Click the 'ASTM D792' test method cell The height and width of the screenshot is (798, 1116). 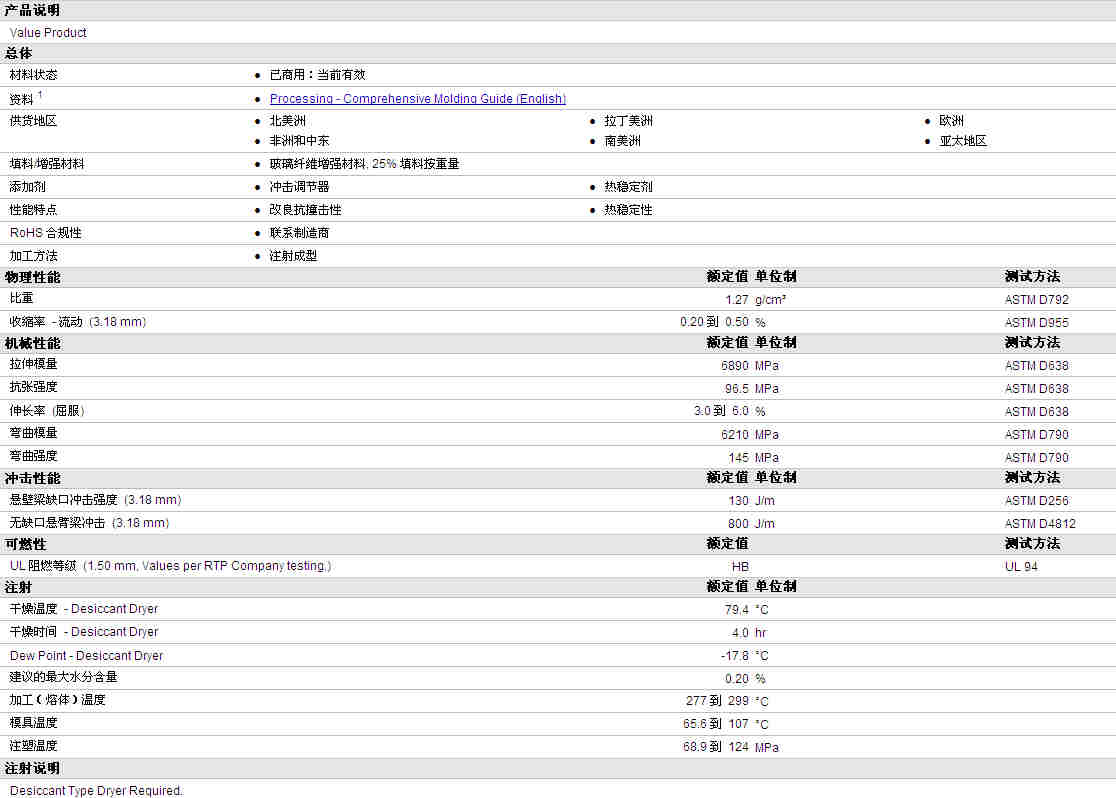point(1036,300)
